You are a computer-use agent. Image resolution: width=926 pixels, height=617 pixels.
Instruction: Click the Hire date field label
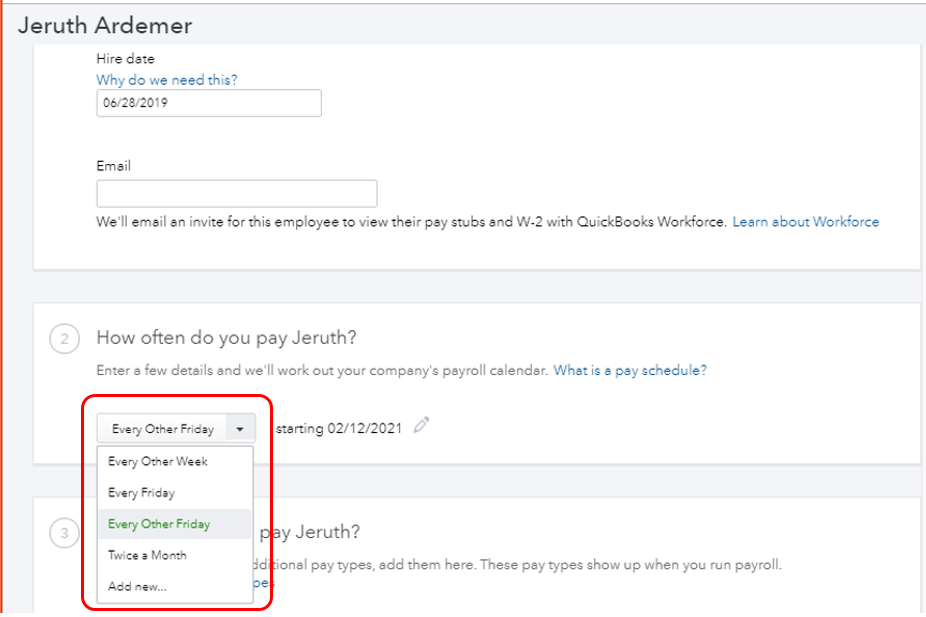pyautogui.click(x=125, y=59)
